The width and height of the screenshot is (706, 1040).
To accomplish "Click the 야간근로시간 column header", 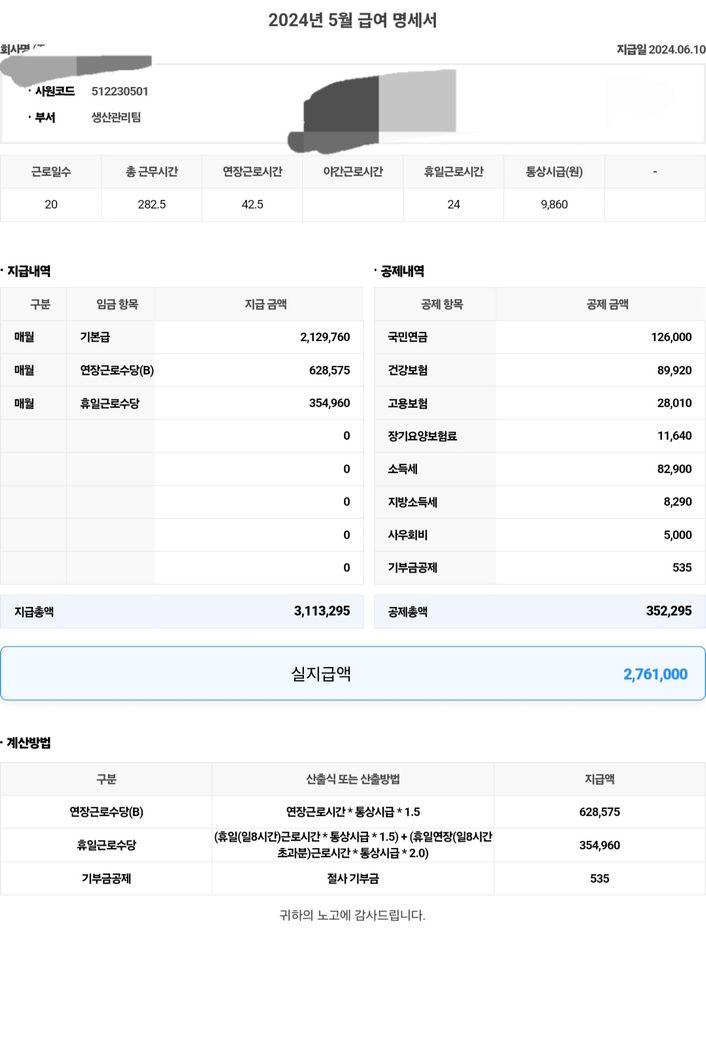I will (x=352, y=172).
